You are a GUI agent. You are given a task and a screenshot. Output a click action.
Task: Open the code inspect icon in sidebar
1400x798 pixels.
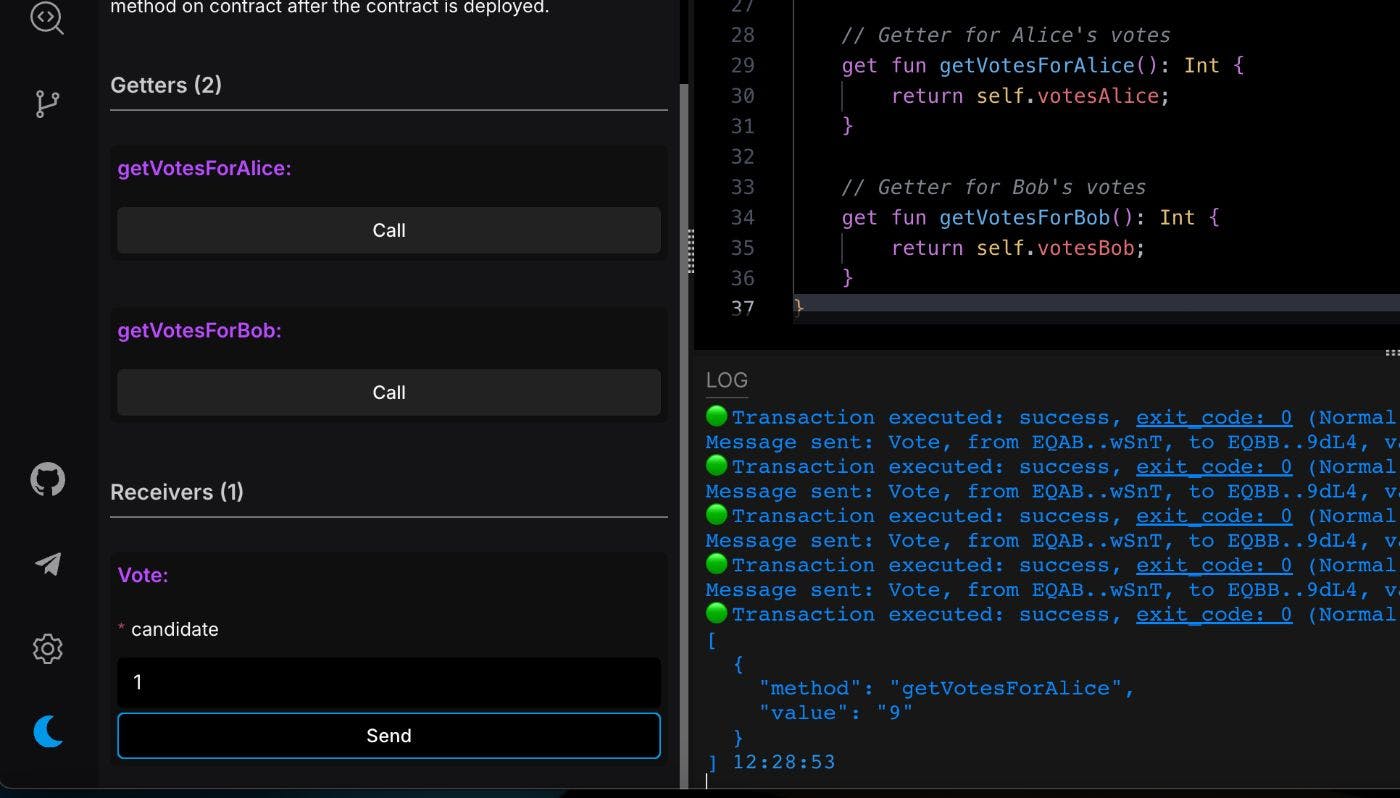(x=46, y=17)
